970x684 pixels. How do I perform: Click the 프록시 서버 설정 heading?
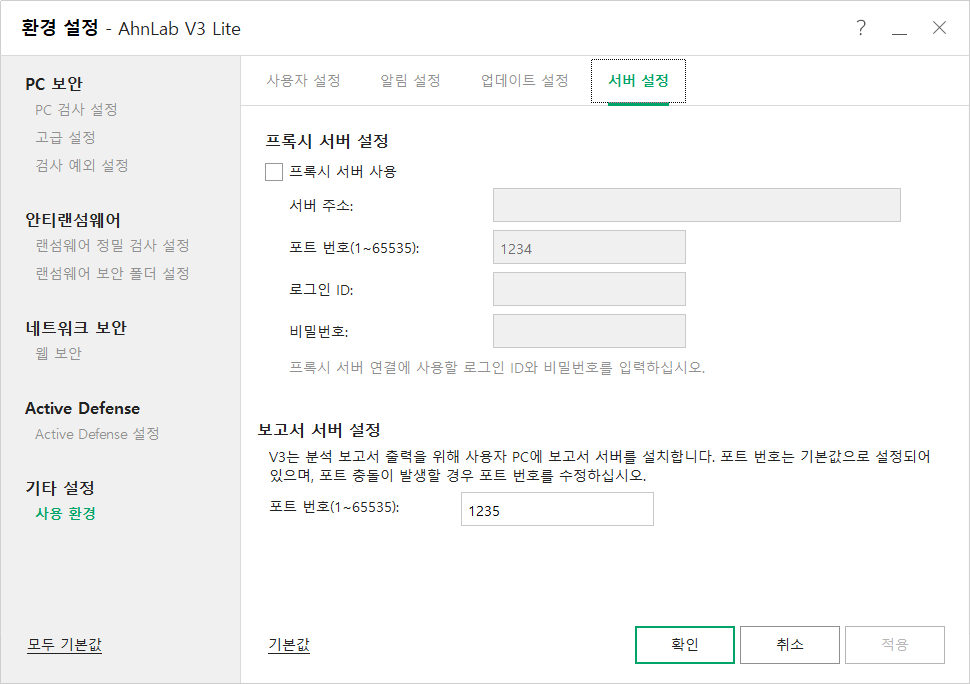327,140
